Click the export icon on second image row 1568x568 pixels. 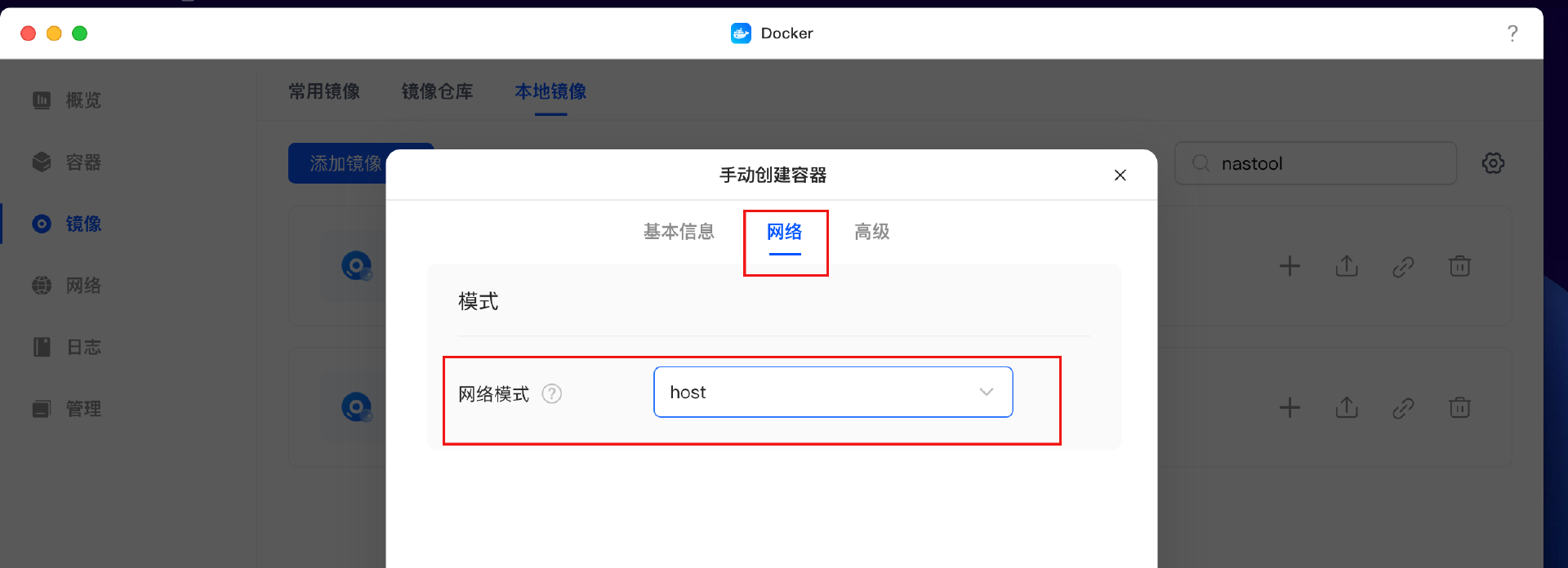(x=1347, y=407)
